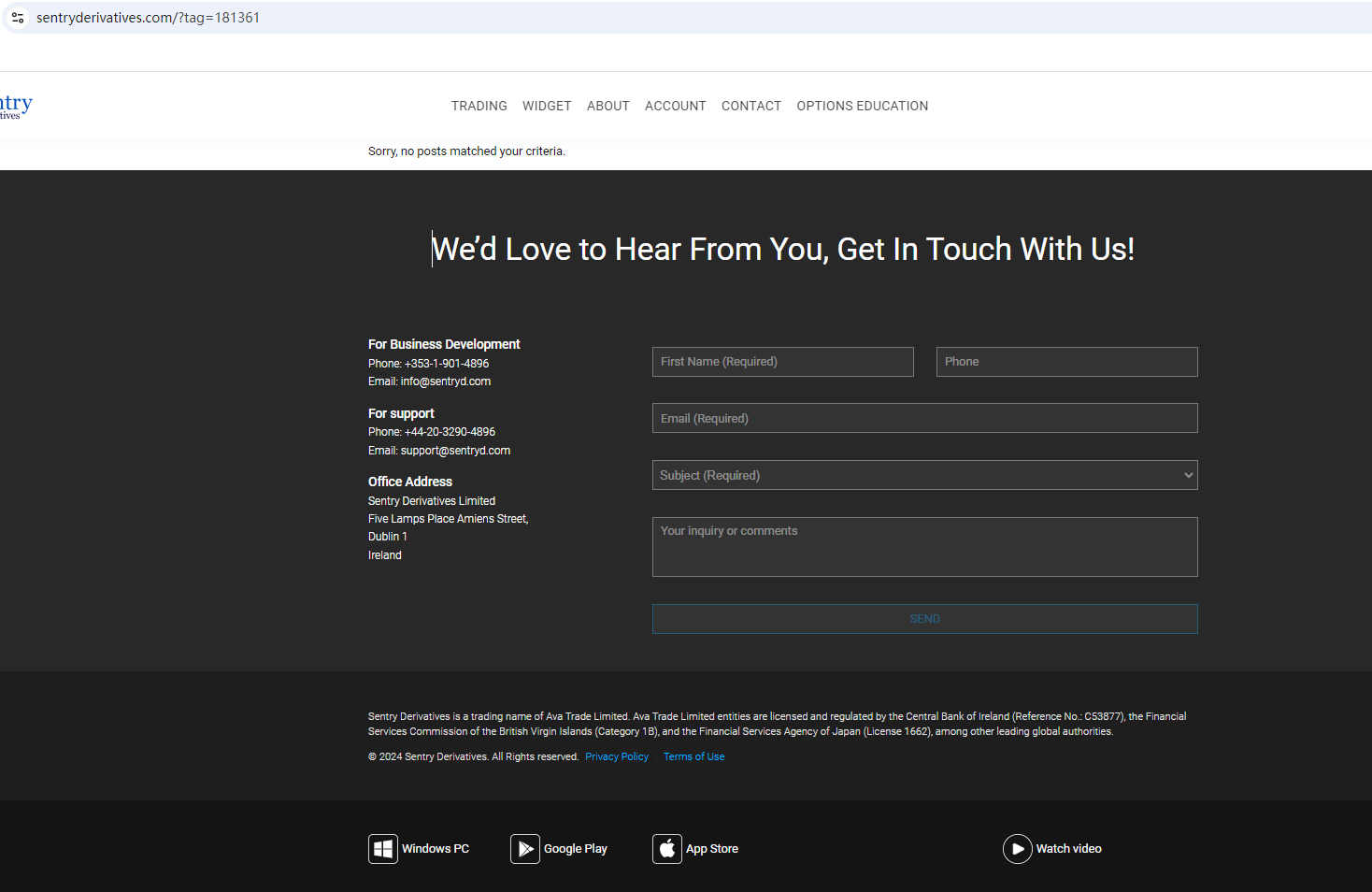
Task: Open the Privacy Policy link
Action: click(x=616, y=757)
